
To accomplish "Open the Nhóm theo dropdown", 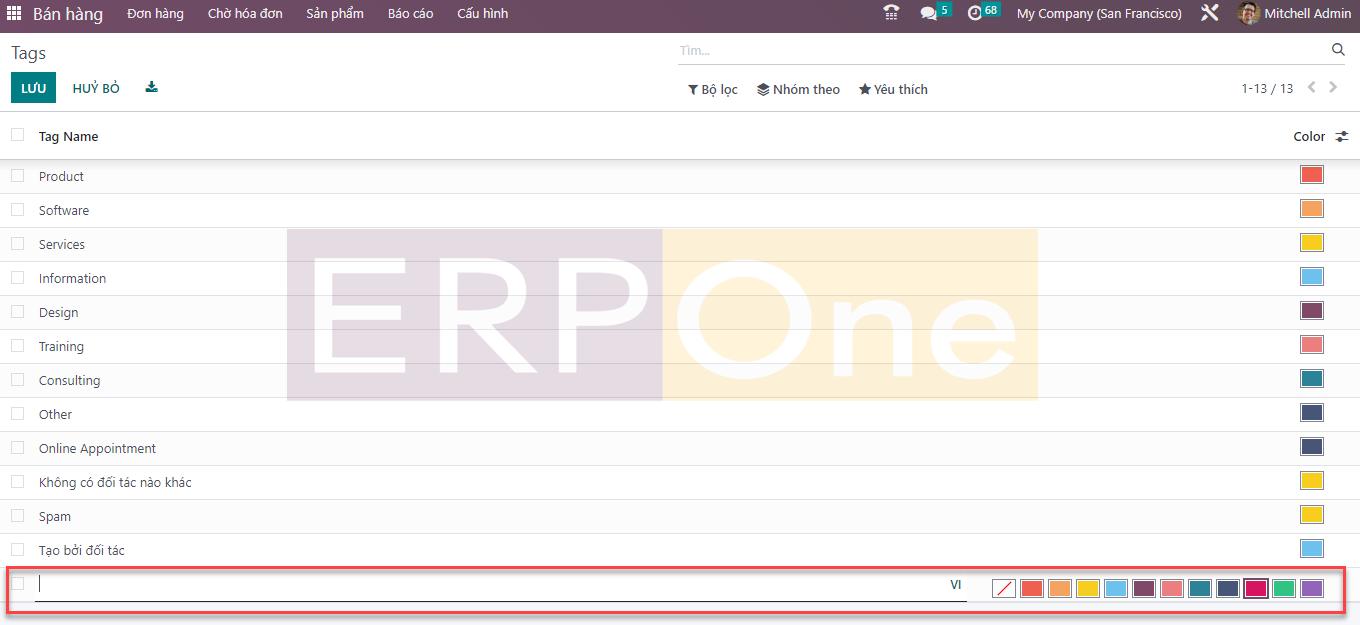I will tap(798, 89).
